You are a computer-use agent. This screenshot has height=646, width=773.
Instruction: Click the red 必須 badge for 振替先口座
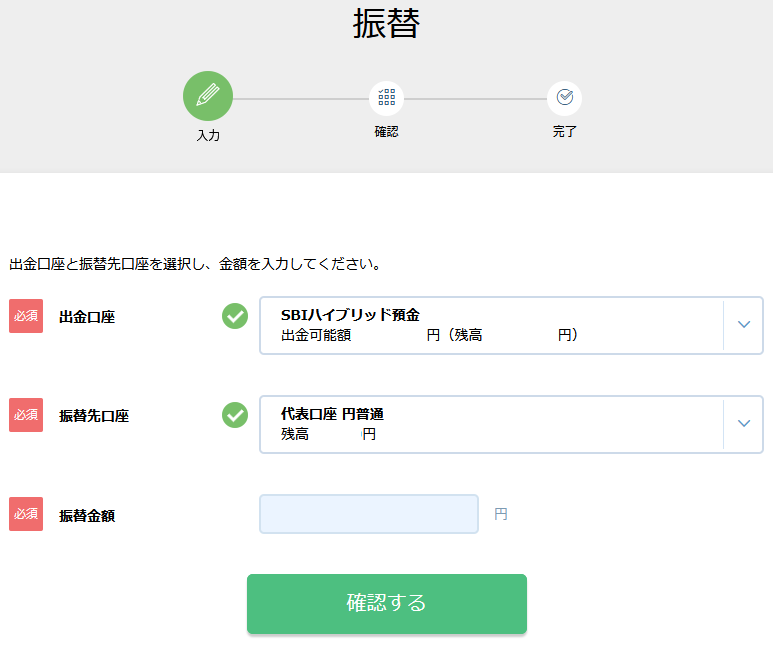(26, 415)
